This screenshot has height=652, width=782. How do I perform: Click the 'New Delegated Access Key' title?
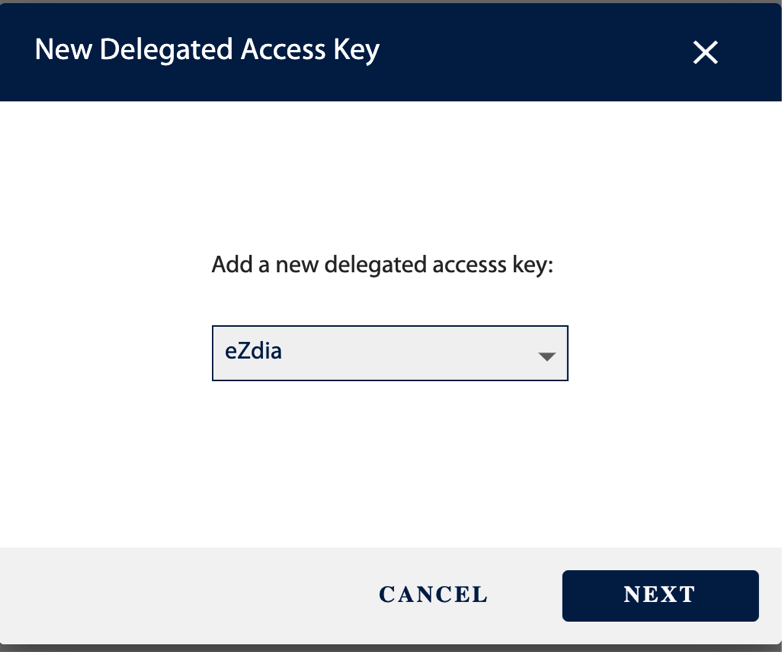(x=207, y=50)
